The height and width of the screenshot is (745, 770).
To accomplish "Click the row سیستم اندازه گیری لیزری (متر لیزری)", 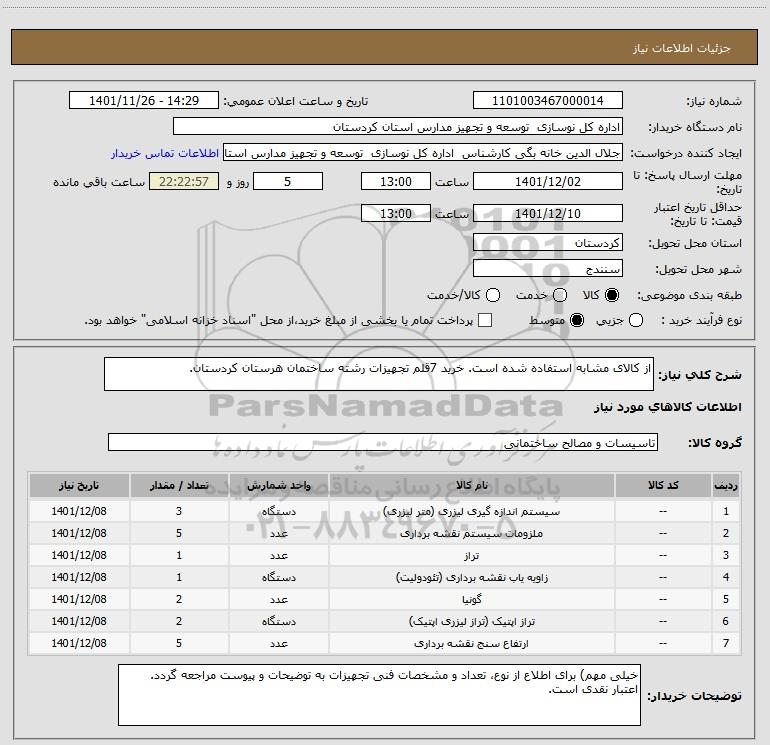I will tap(385, 511).
